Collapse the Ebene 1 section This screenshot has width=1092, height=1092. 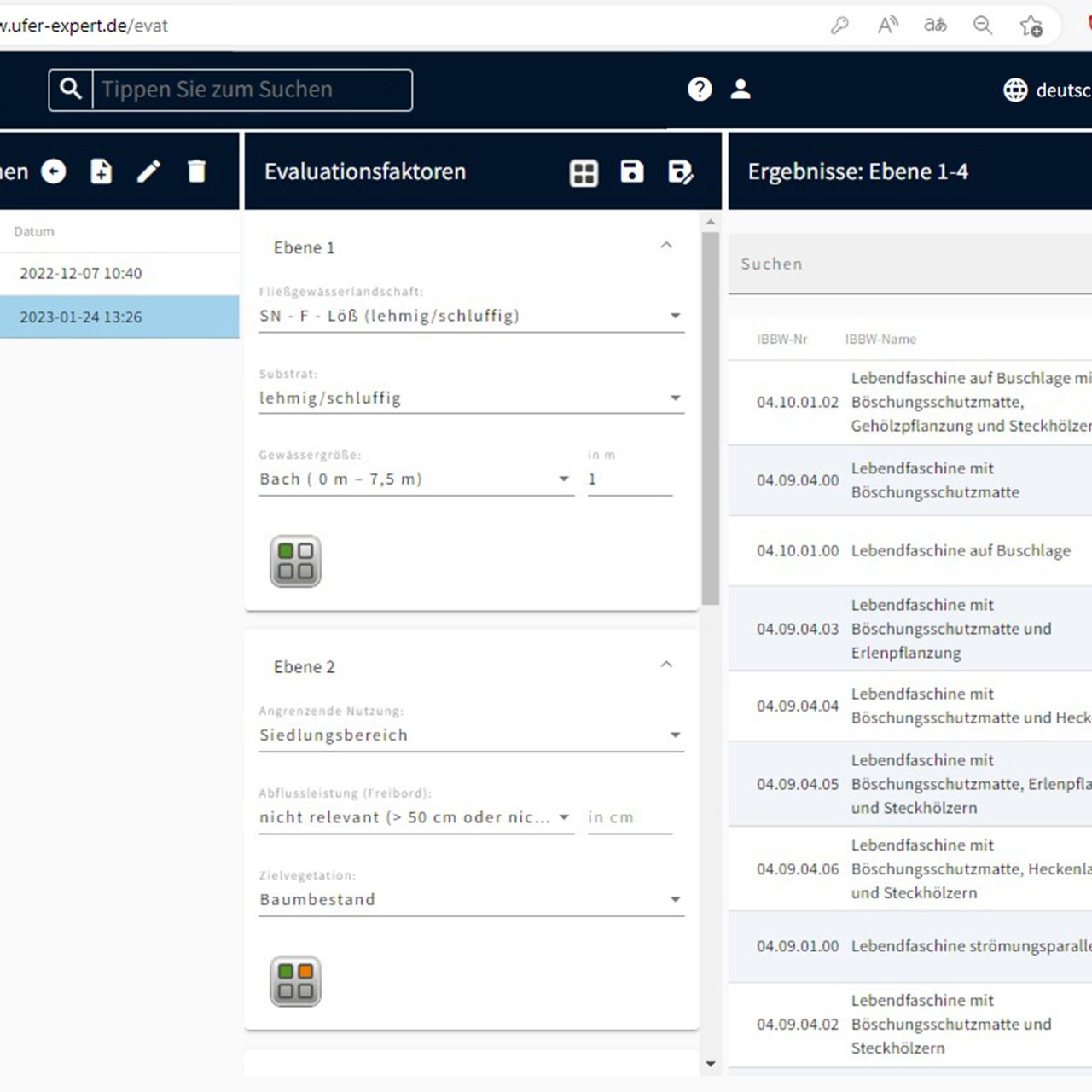point(666,246)
